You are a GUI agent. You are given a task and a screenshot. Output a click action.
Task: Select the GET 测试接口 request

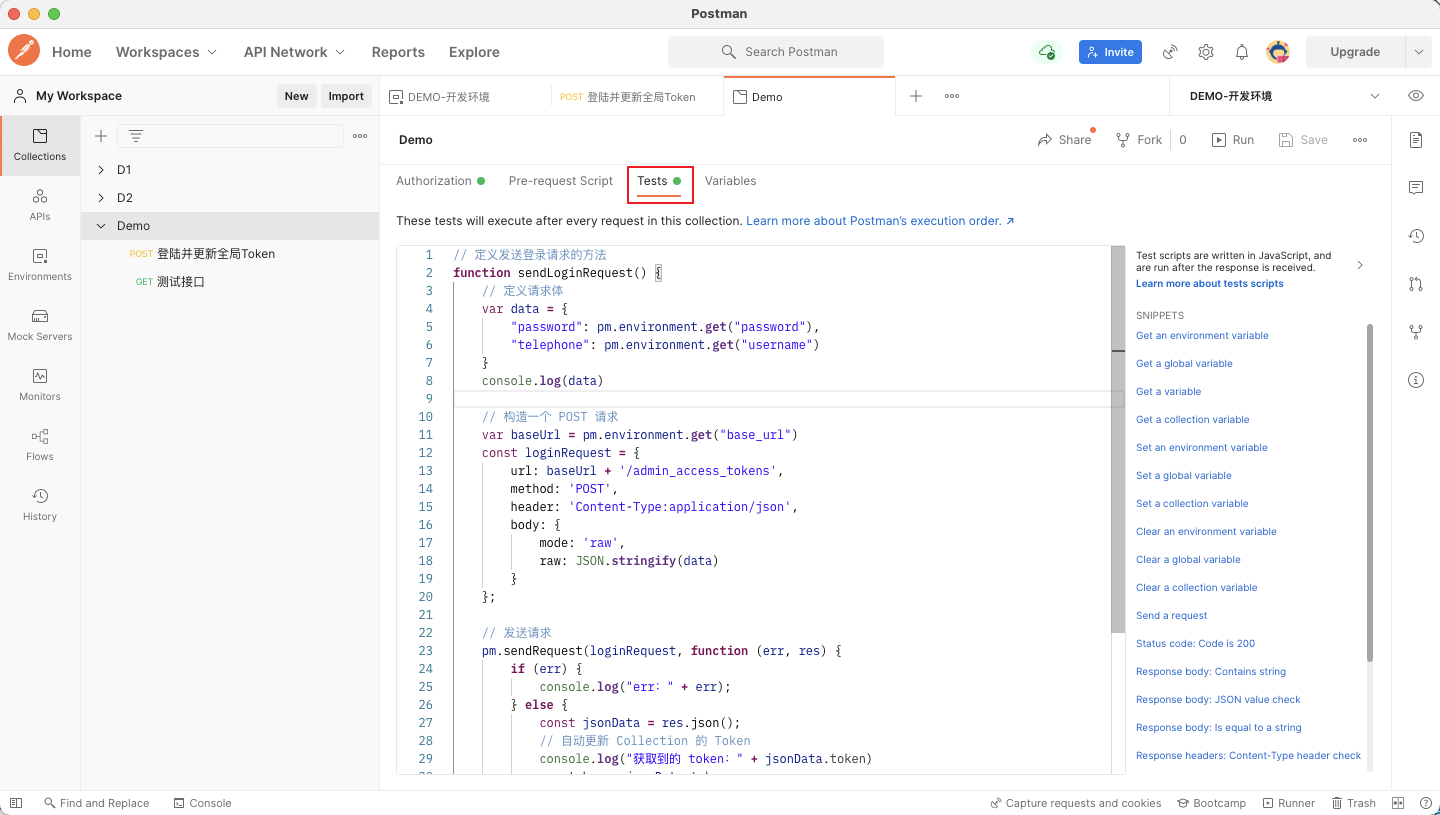230,282
